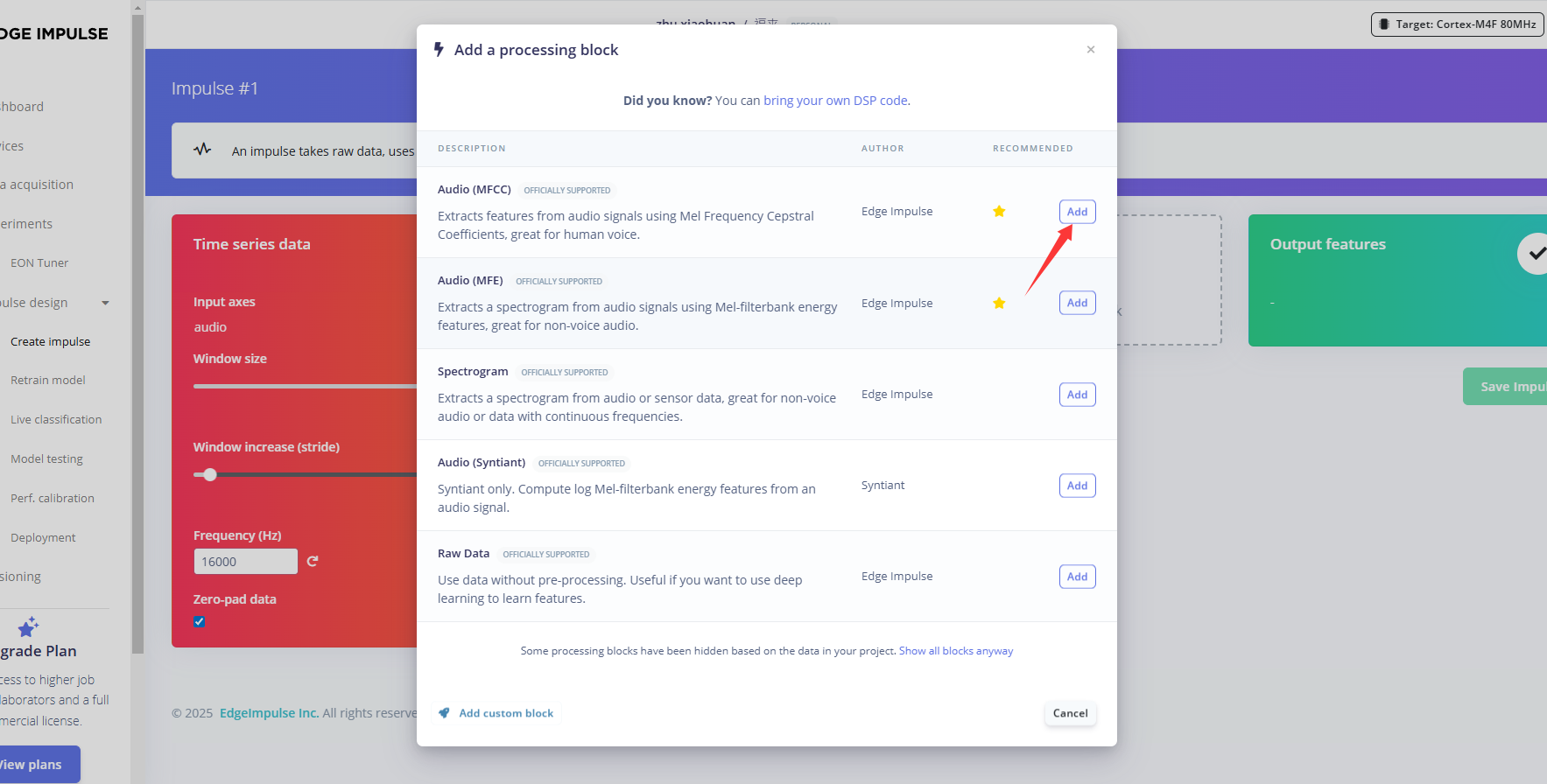Go to Live classification in sidebar

[x=56, y=420]
